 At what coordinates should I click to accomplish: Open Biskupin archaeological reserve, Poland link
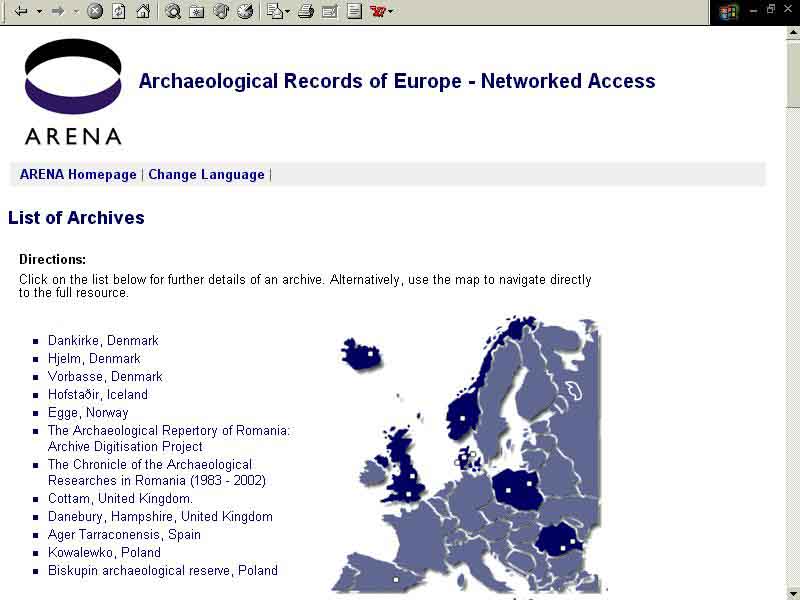(x=163, y=570)
